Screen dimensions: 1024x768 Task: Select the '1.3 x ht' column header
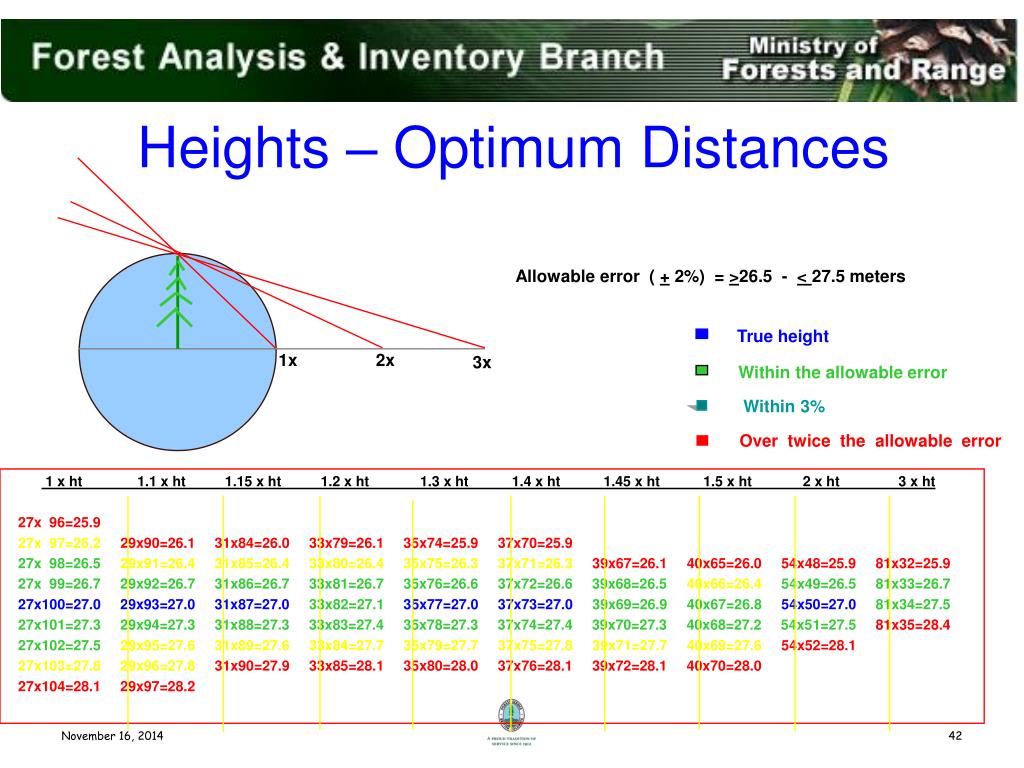pos(444,481)
